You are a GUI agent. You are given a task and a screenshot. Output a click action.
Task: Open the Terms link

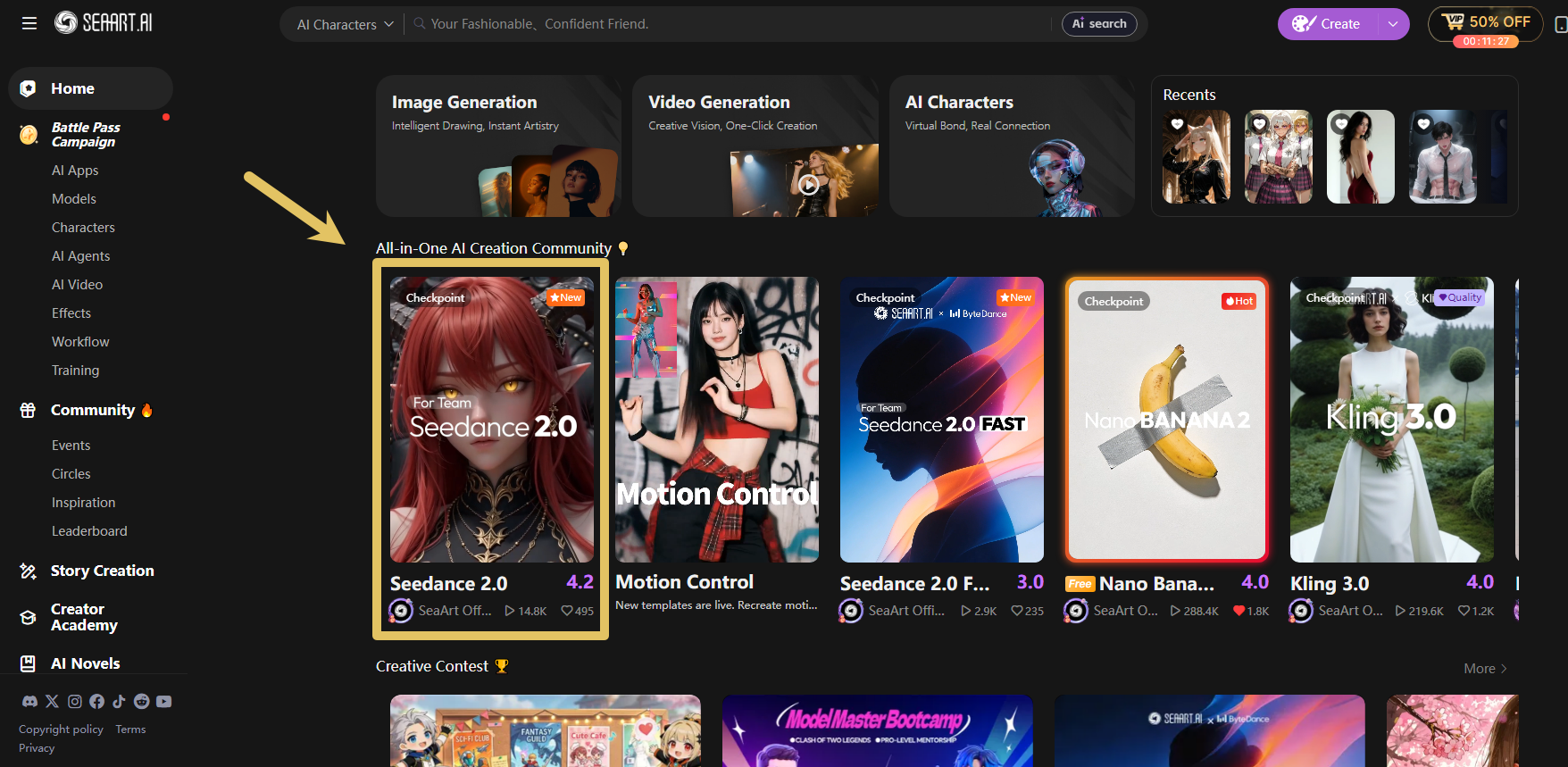click(130, 729)
